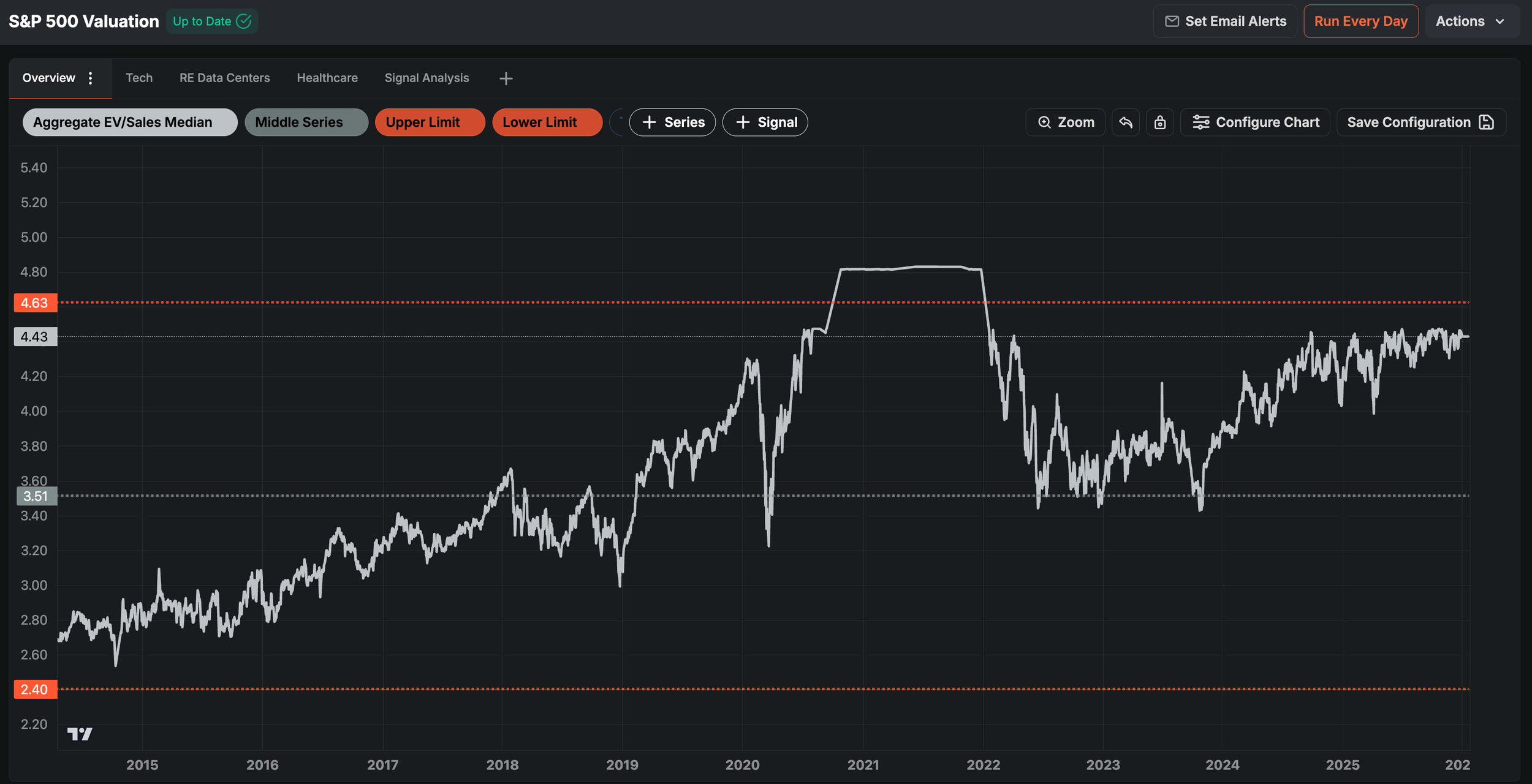Open the Signal Analysis tab
This screenshot has height=784, width=1532.
427,78
